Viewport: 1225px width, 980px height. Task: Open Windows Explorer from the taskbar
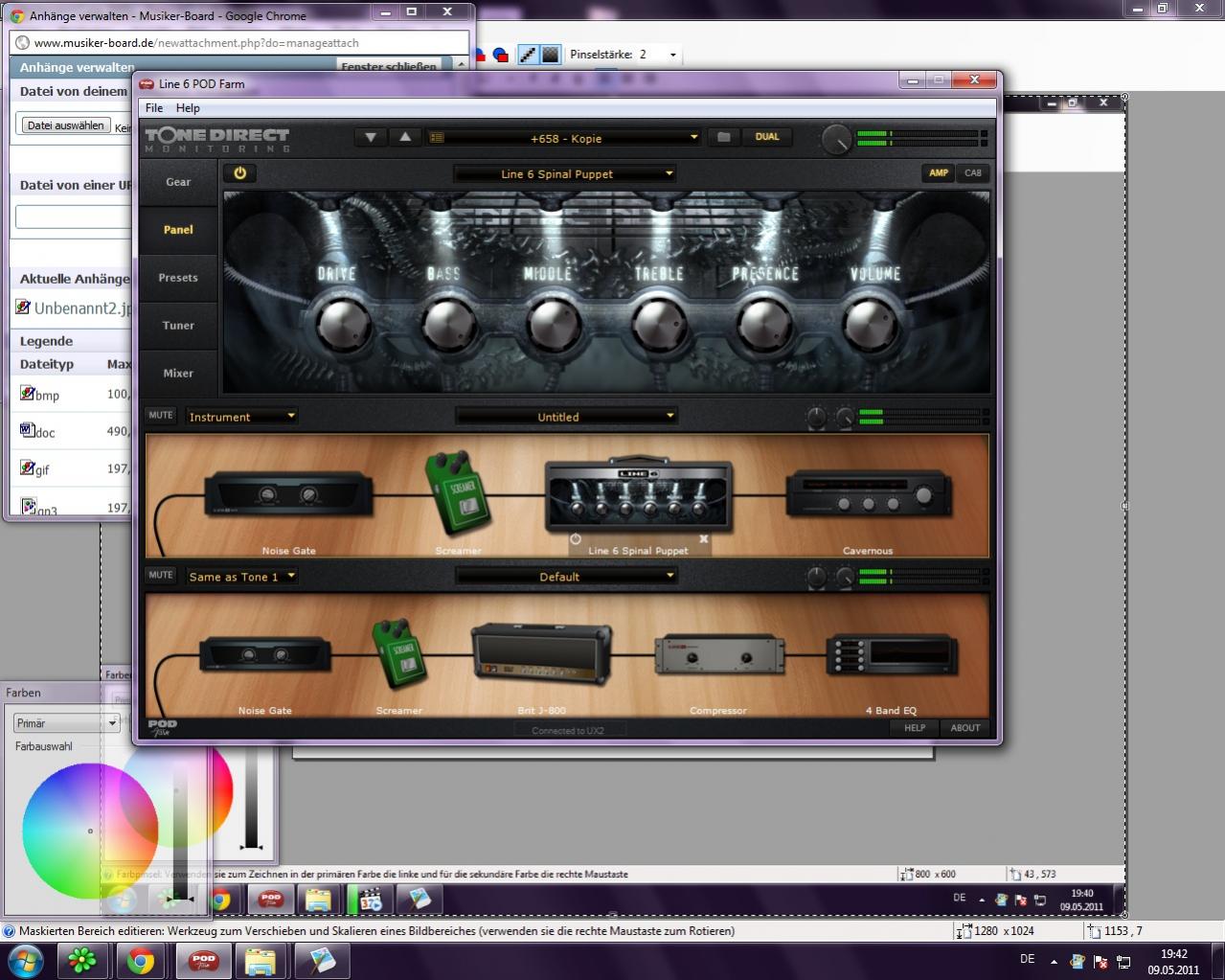pos(261,961)
